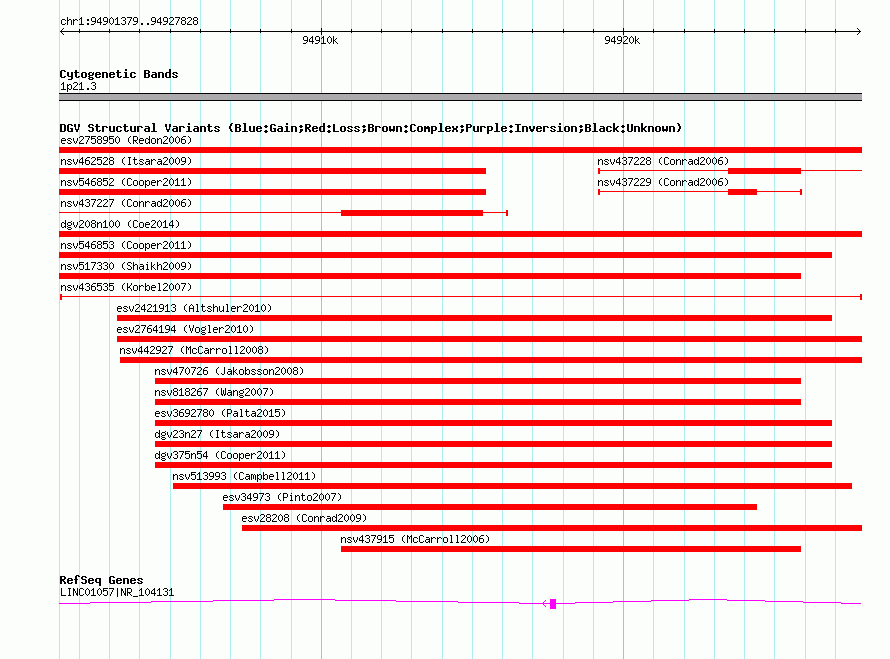This screenshot has height=659, width=890.
Task: Select esv2764194 (Vogler2010) label
Action: click(185, 329)
